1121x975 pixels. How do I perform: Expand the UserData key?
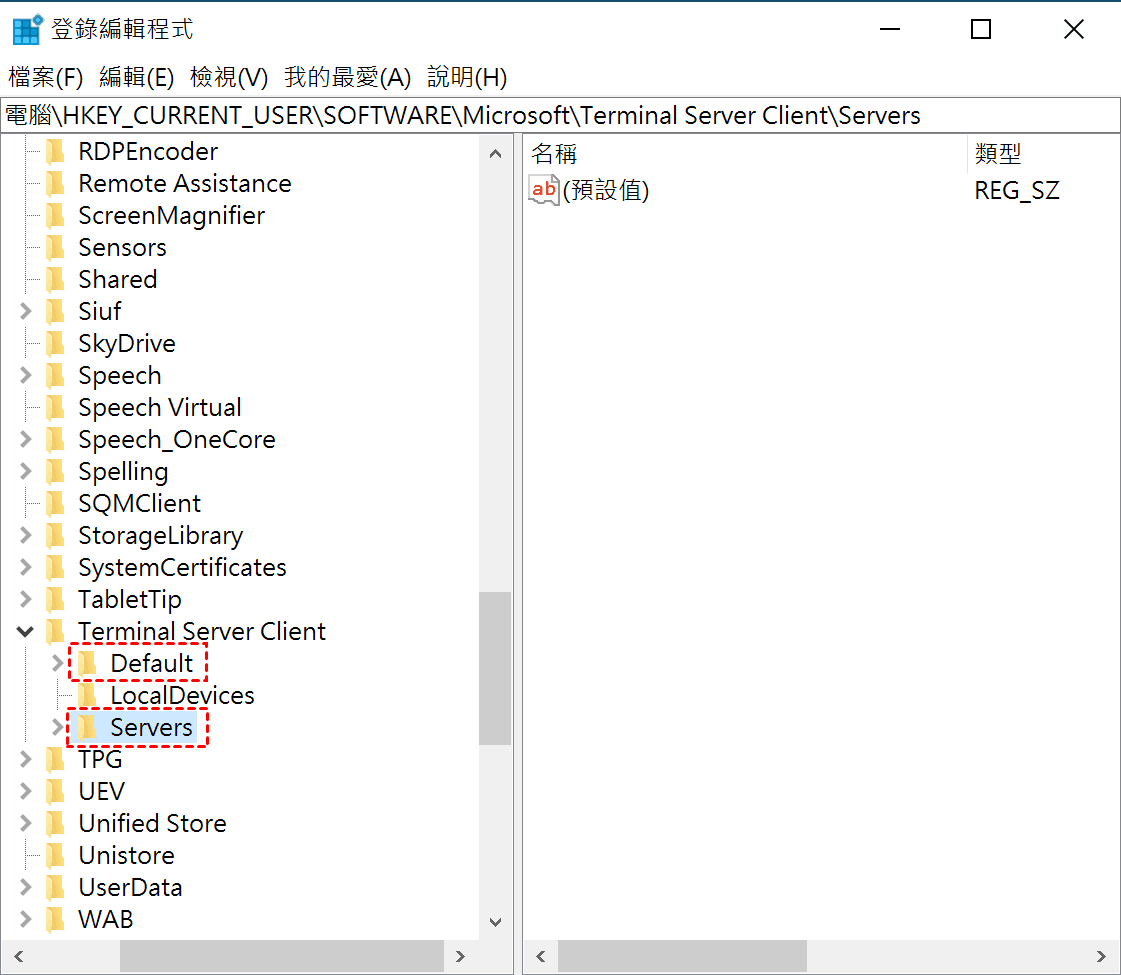tap(25, 888)
